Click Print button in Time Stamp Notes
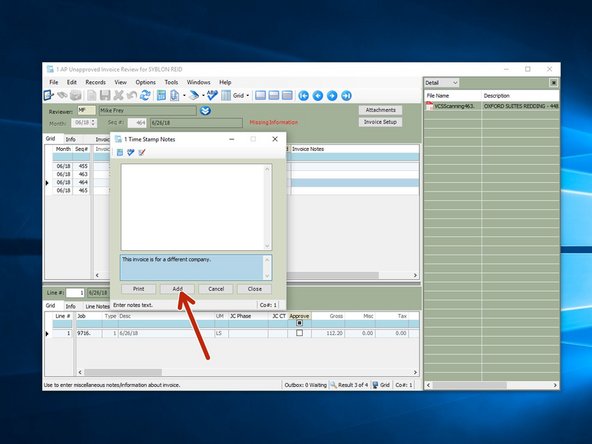This screenshot has height=444, width=592. [x=139, y=289]
